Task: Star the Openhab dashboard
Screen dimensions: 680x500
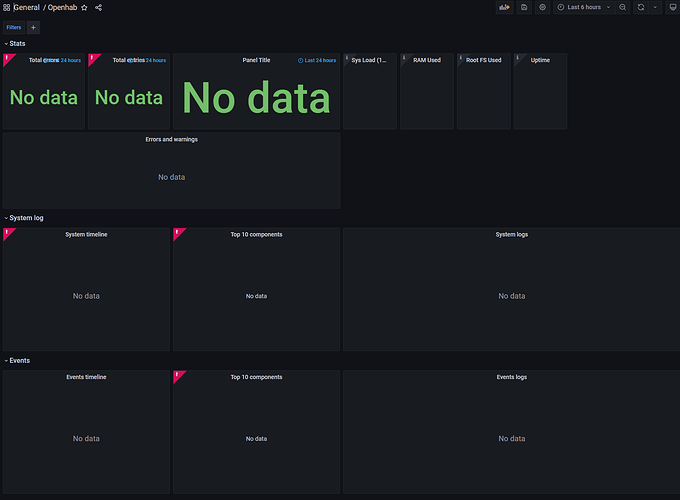Action: tap(84, 7)
